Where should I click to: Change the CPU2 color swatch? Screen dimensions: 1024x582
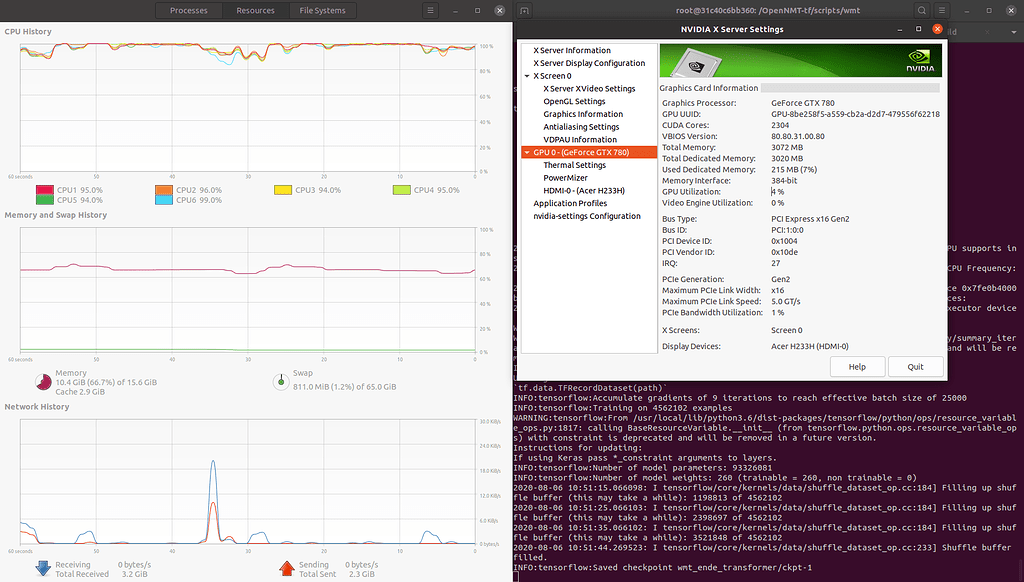(x=164, y=190)
